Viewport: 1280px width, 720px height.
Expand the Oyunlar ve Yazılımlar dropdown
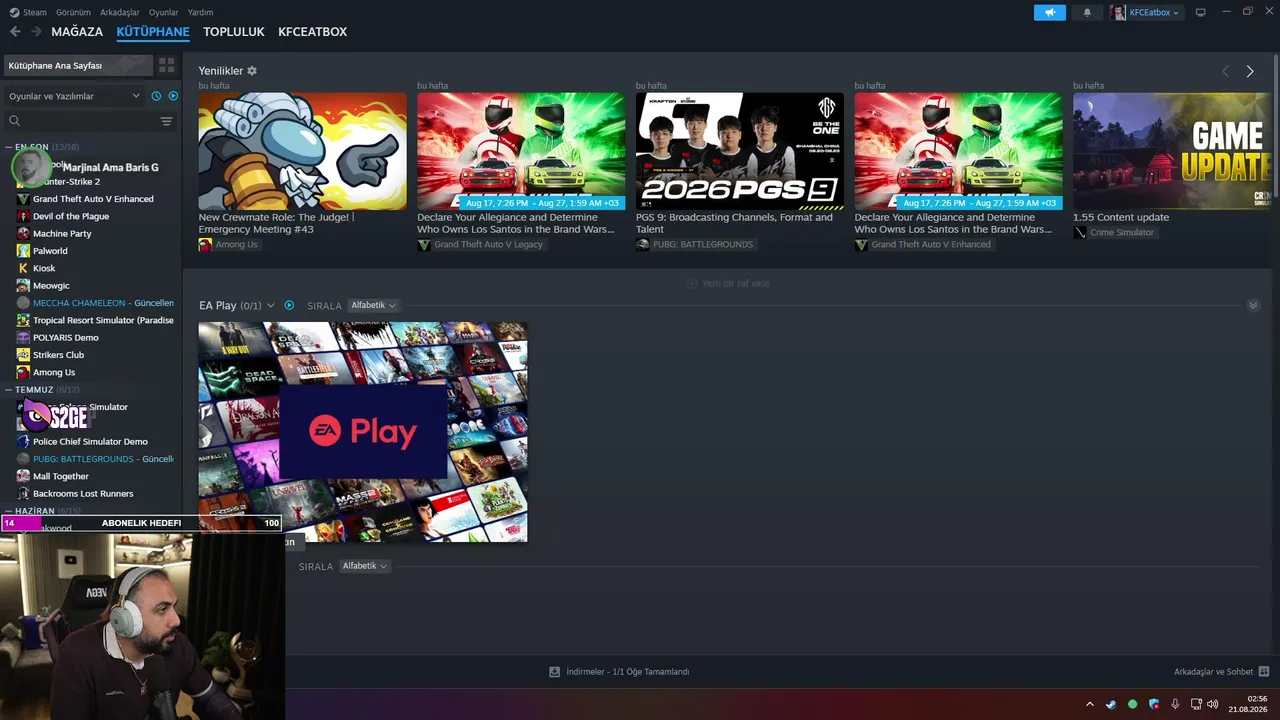(x=74, y=96)
